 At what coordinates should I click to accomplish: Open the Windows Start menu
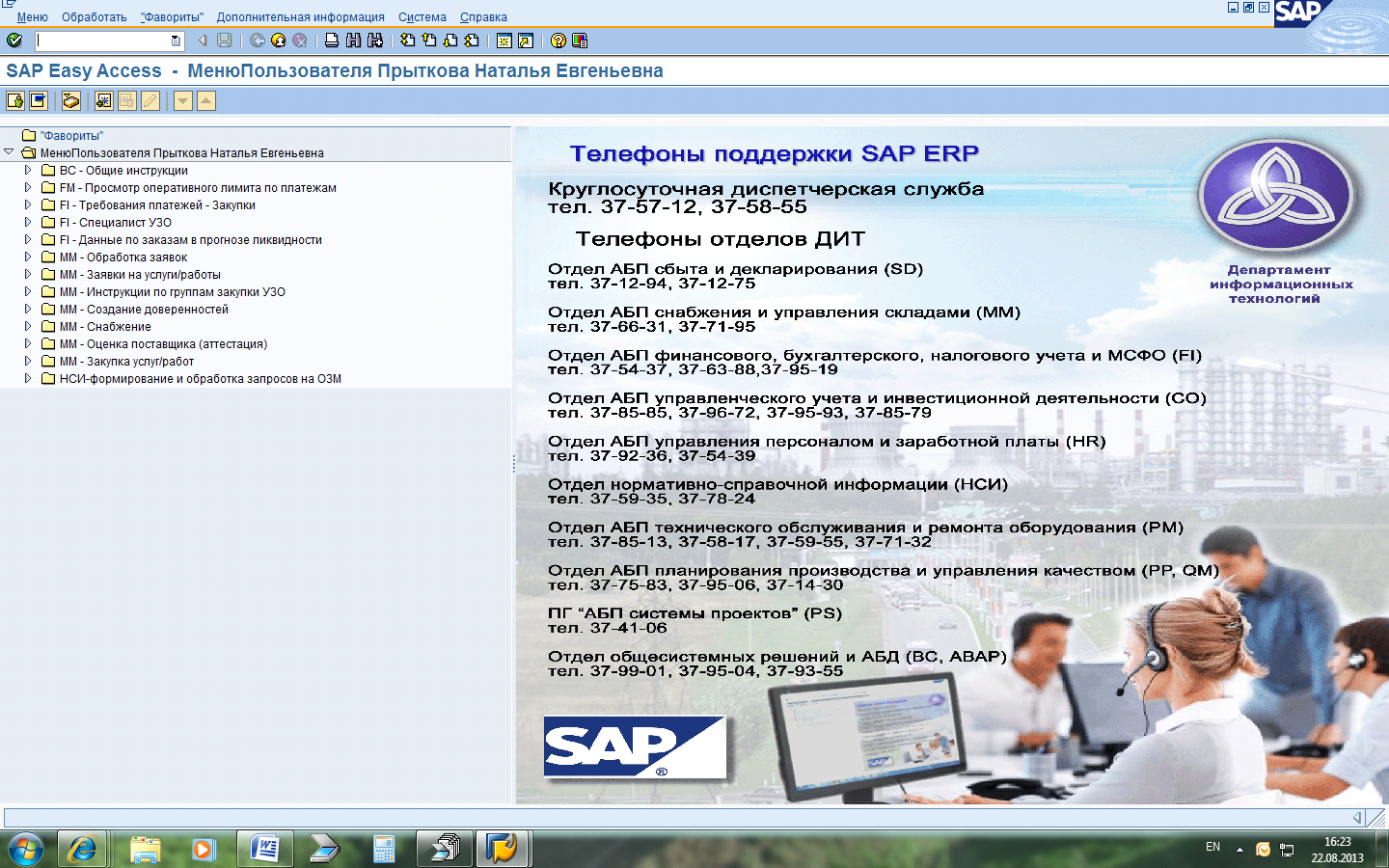point(25,850)
